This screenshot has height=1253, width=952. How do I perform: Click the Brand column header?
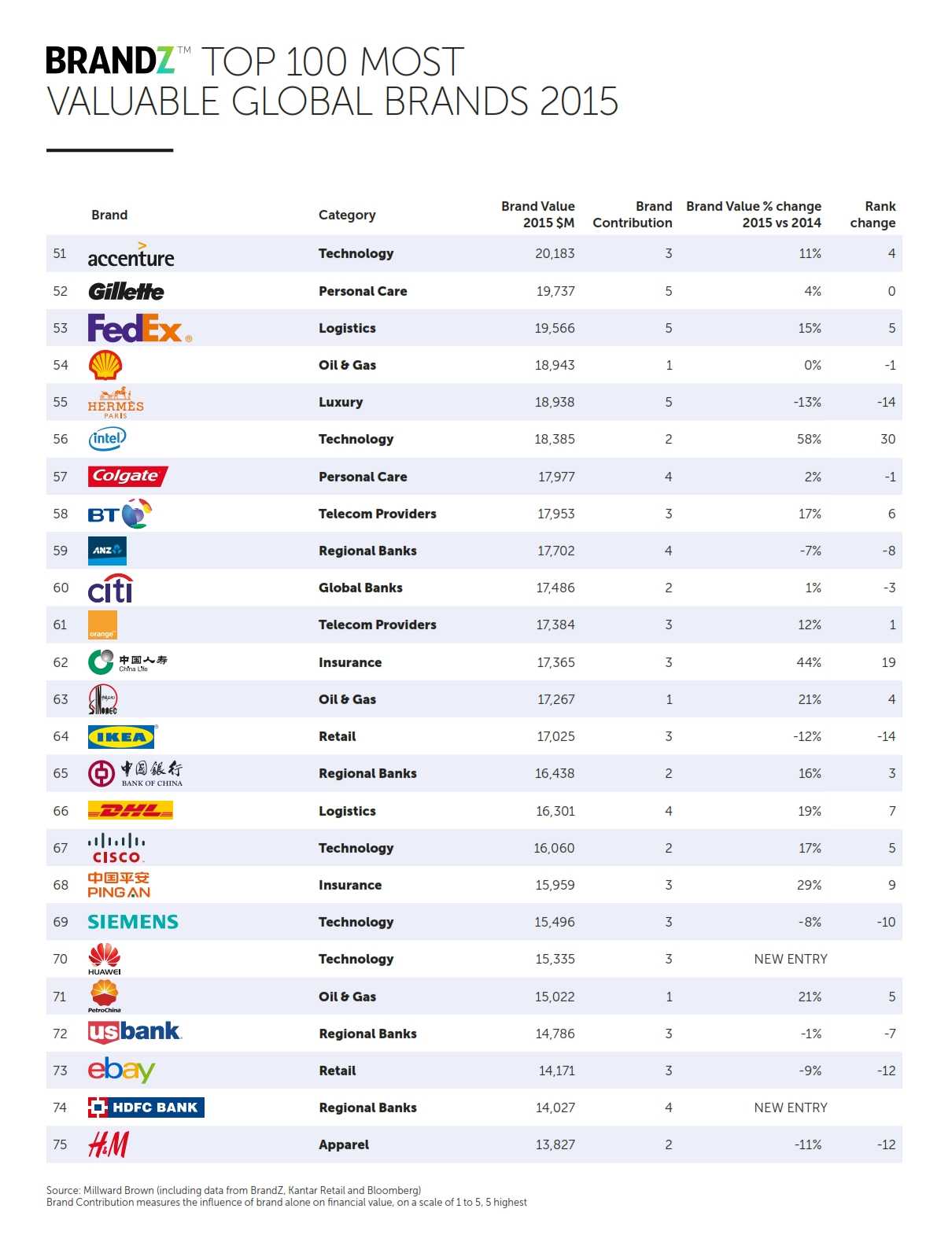click(109, 215)
